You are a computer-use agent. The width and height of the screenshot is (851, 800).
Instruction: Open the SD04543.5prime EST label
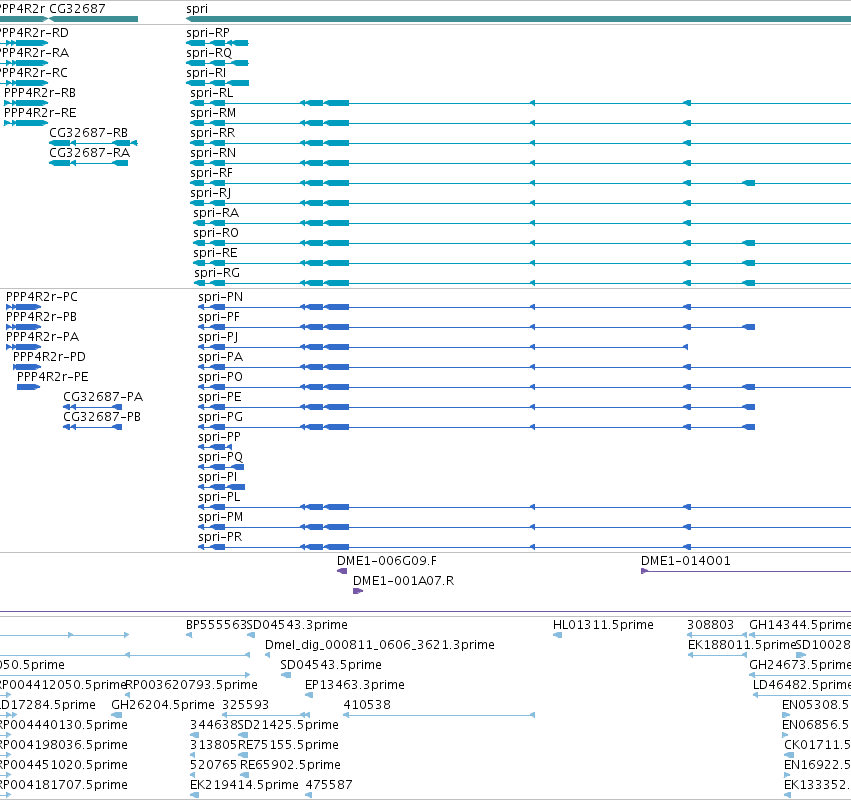[x=331, y=665]
